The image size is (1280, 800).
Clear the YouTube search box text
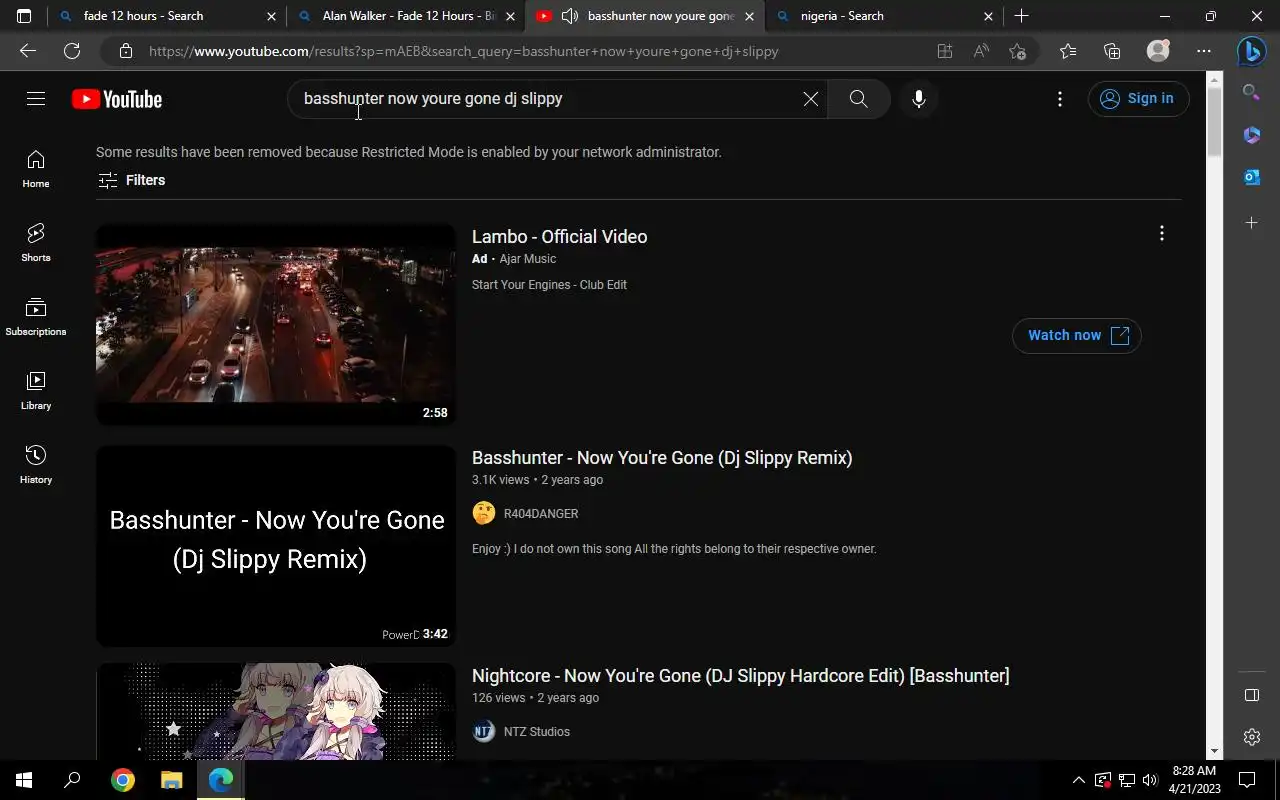pyautogui.click(x=810, y=99)
